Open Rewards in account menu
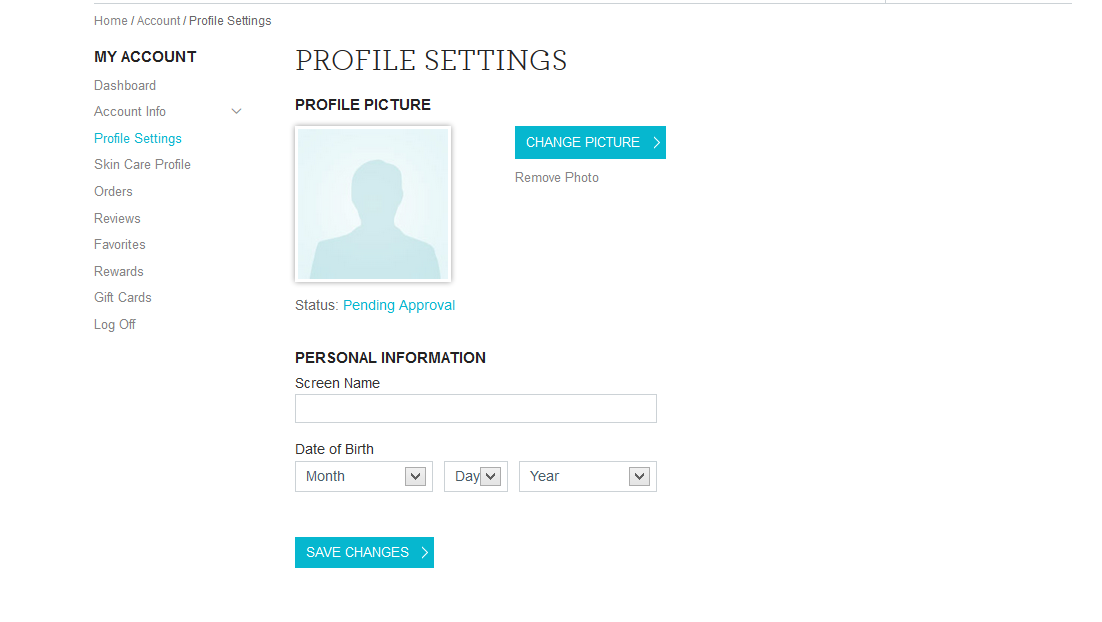 119,272
